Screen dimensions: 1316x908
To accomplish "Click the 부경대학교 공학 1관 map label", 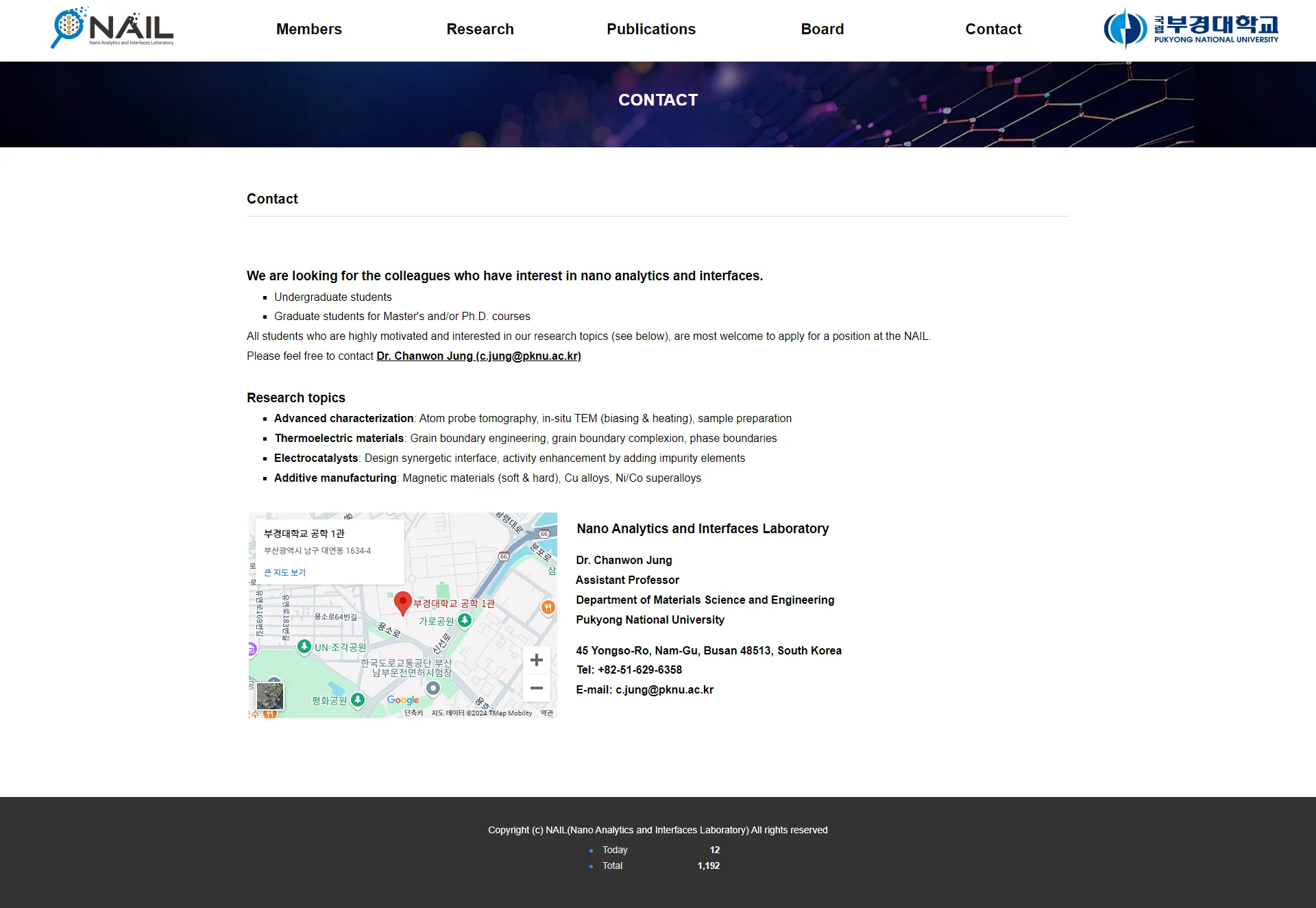I will pyautogui.click(x=454, y=604).
